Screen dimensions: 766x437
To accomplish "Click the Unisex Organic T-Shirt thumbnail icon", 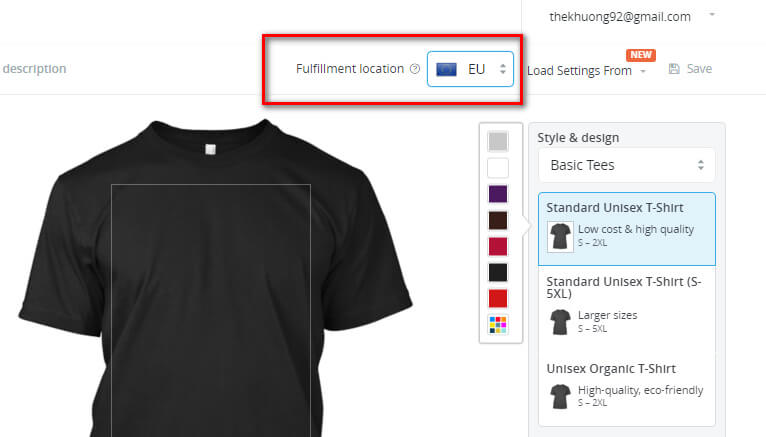I will click(x=560, y=396).
